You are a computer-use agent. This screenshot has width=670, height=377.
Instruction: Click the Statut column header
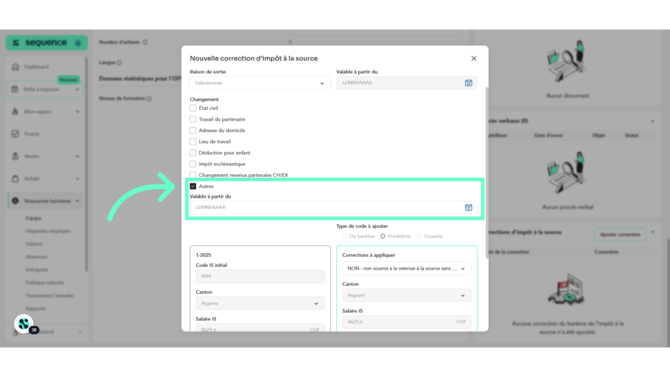(x=632, y=135)
